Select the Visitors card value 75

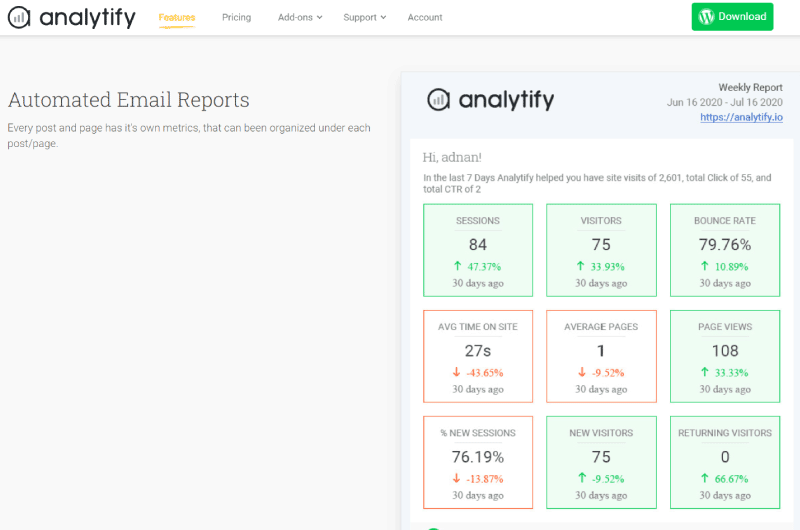601,245
